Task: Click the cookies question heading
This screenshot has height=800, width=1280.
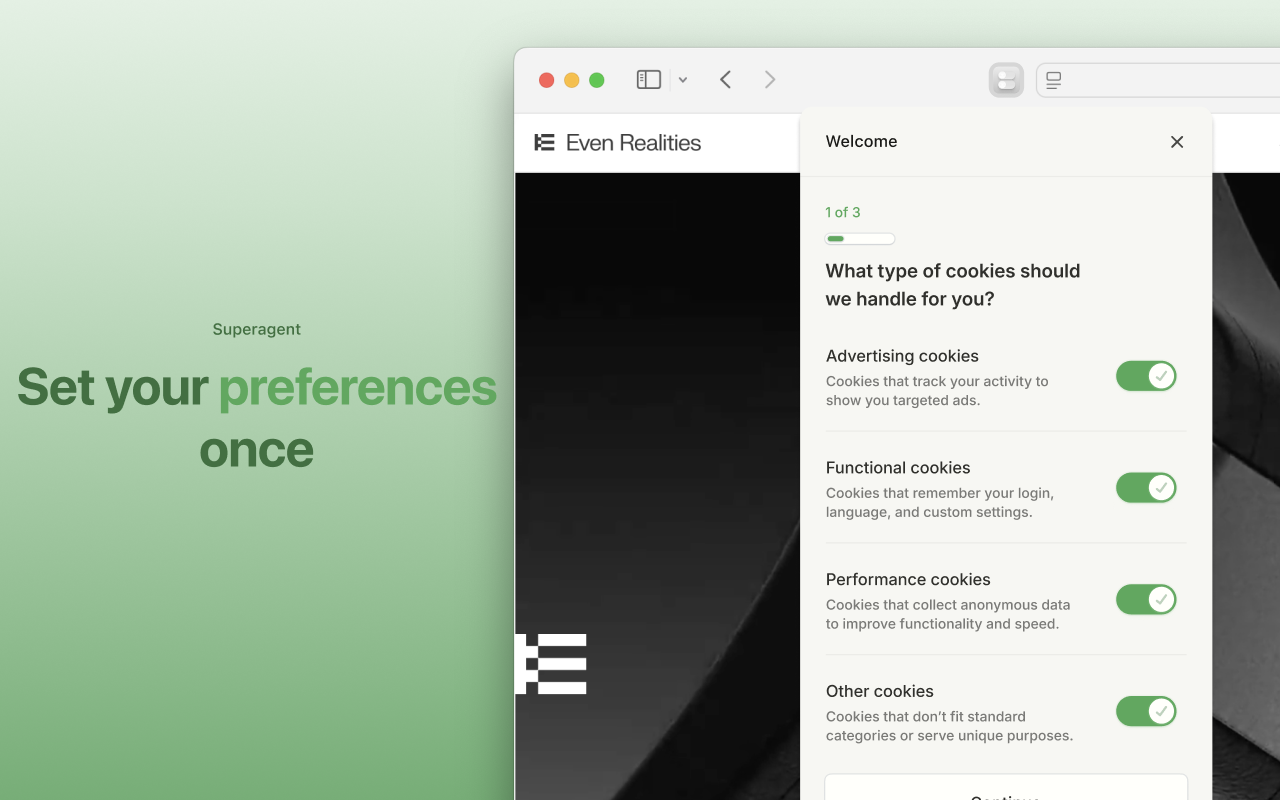Action: (x=953, y=285)
